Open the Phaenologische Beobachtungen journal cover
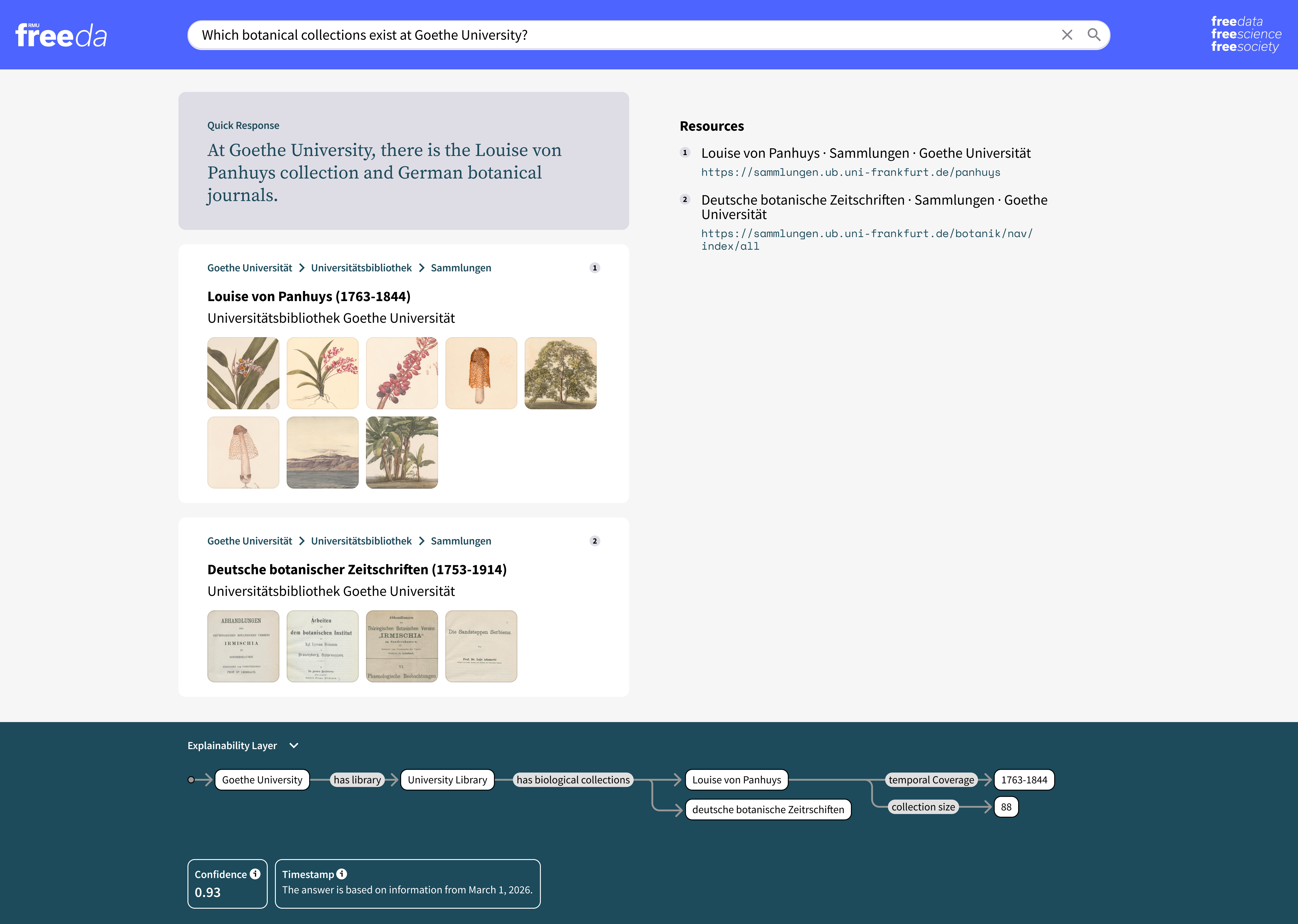1298x924 pixels. pyautogui.click(x=402, y=646)
